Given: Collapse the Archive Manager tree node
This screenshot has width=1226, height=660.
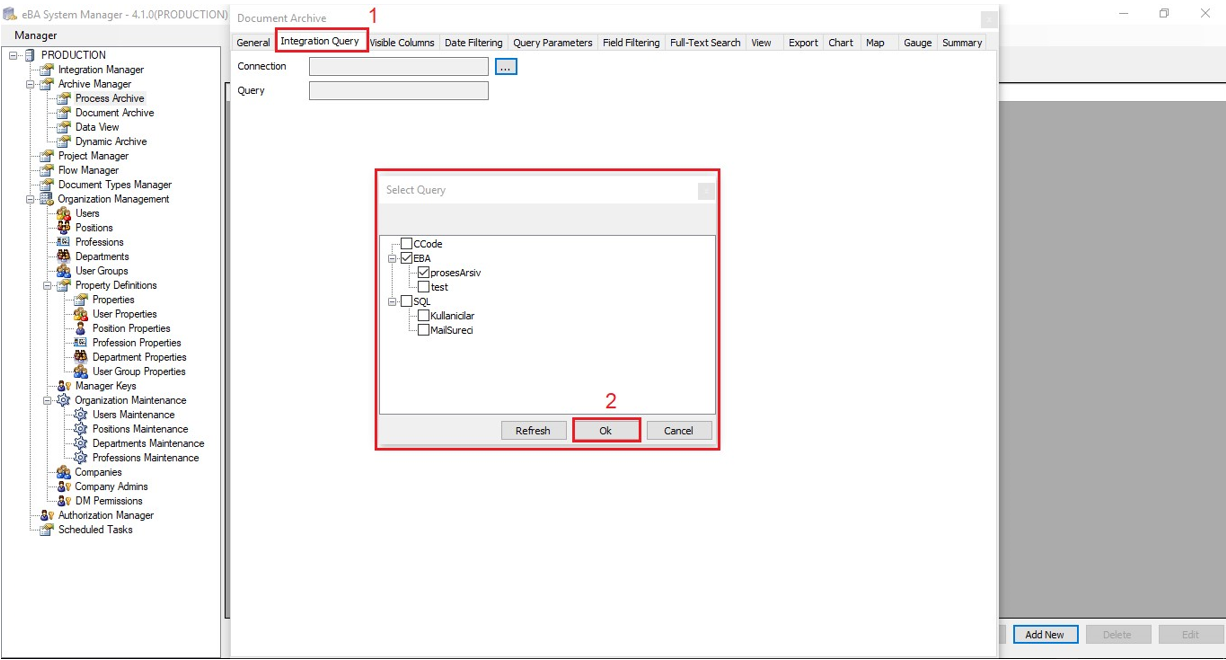Looking at the screenshot, I should pos(31,84).
